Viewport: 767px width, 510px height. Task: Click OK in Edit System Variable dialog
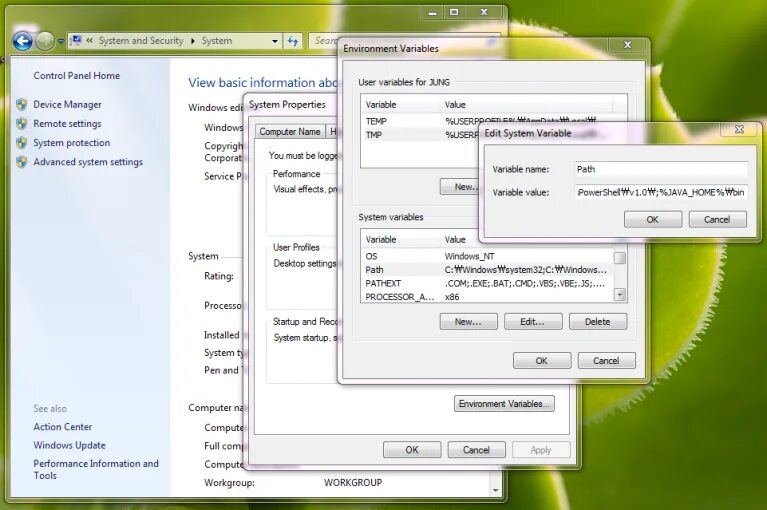653,220
